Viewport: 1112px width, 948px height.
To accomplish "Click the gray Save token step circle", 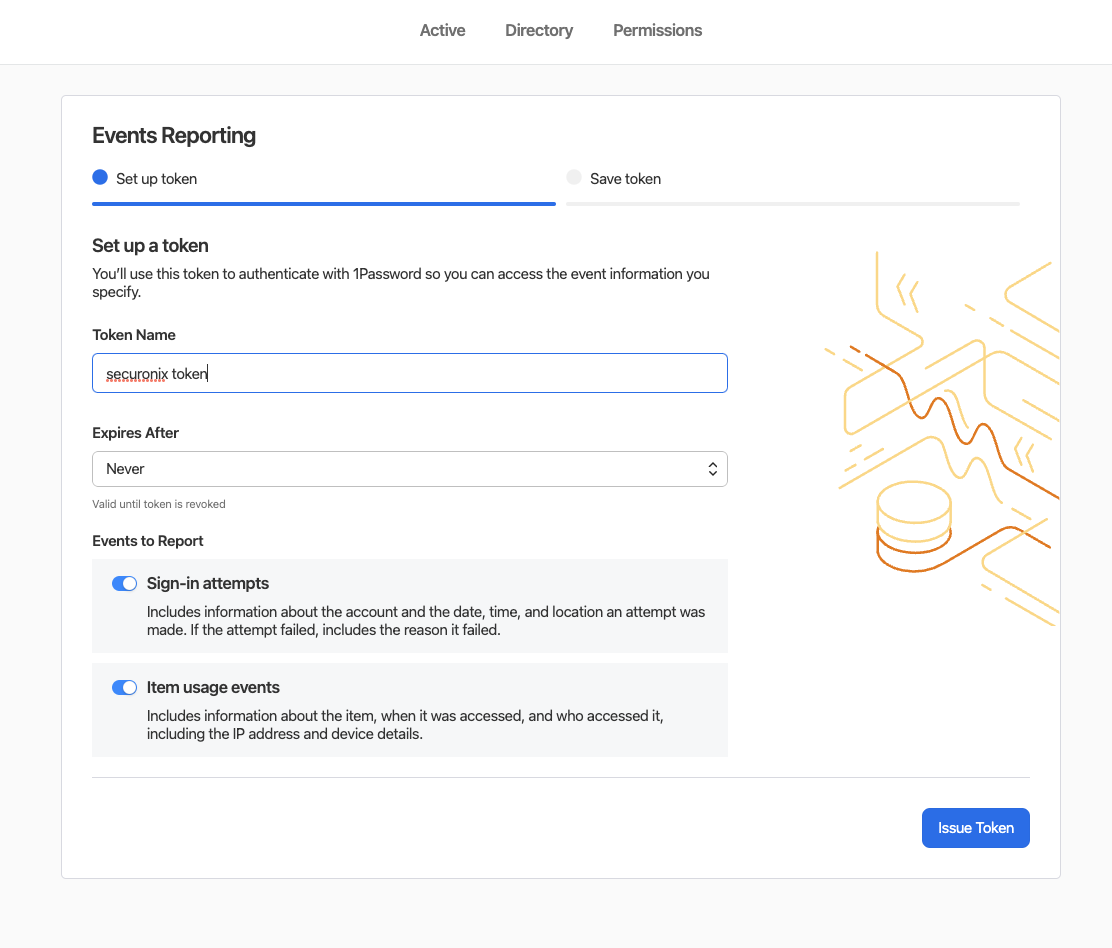I will pos(573,178).
